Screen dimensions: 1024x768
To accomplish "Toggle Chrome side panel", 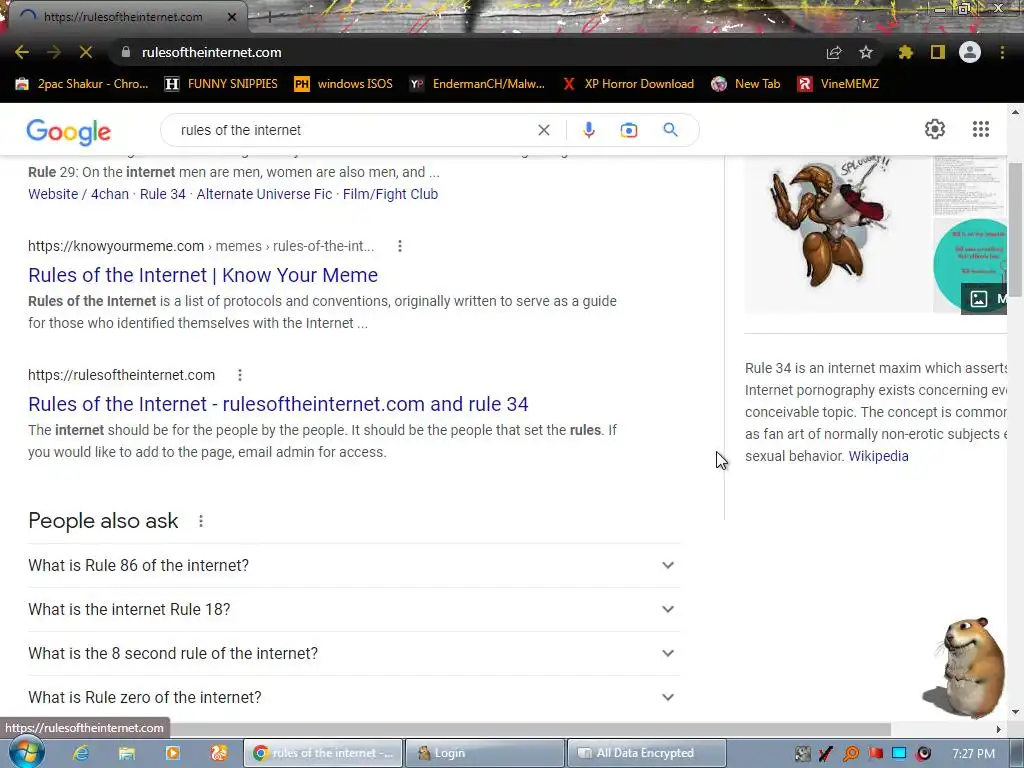I will point(938,52).
